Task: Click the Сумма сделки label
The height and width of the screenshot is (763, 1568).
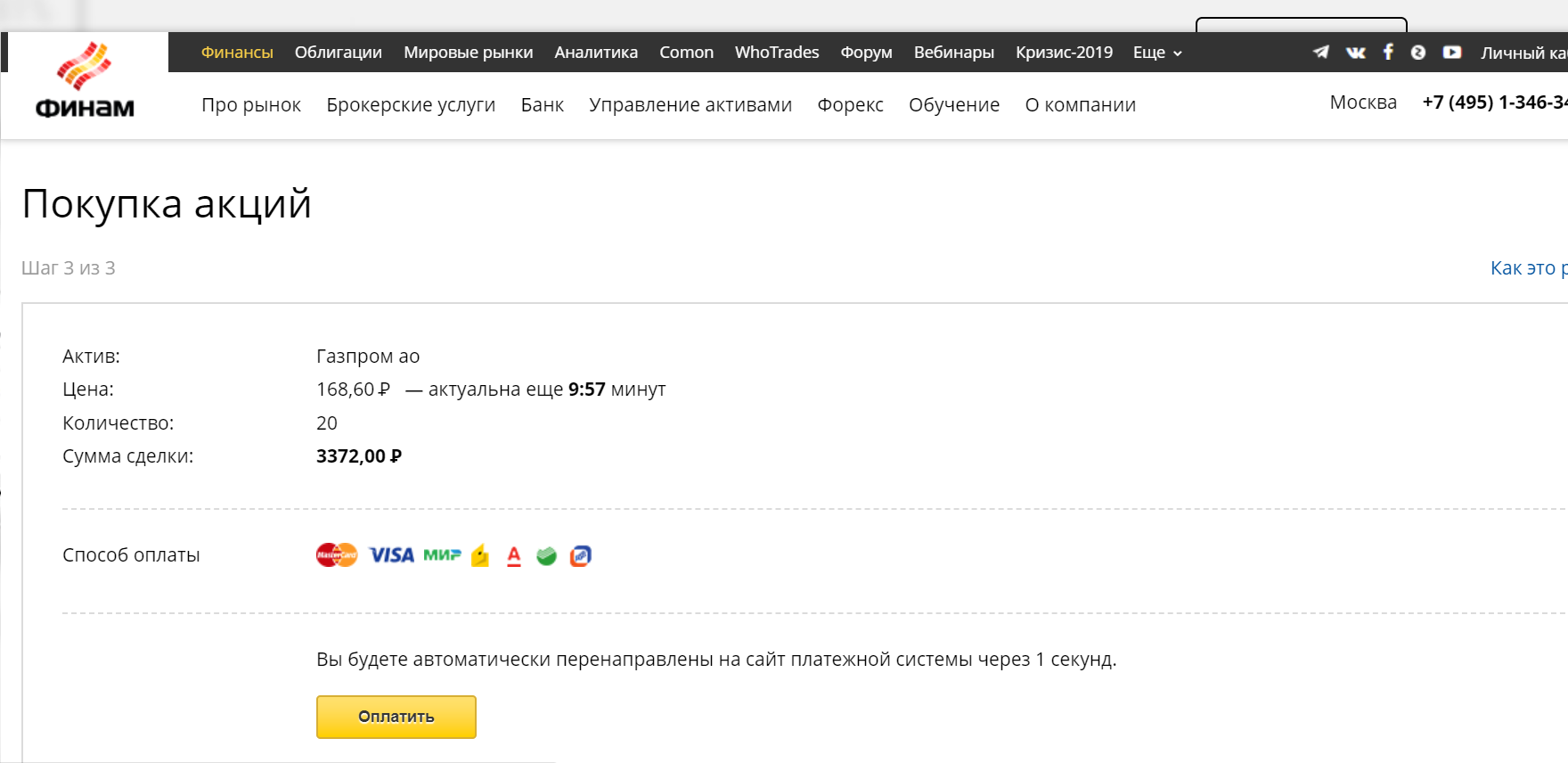Action: pos(128,456)
